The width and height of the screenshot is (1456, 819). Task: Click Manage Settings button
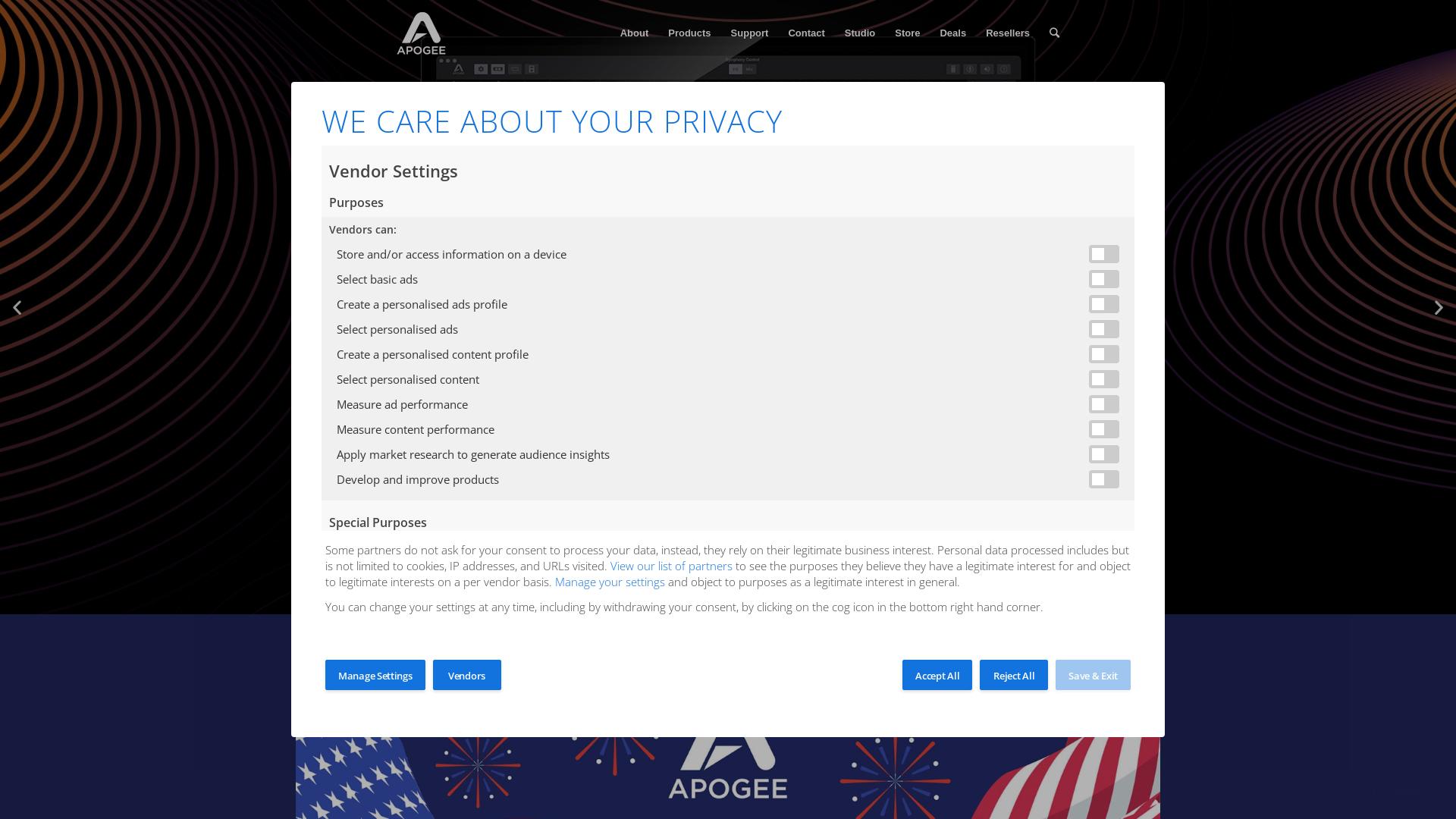375,675
